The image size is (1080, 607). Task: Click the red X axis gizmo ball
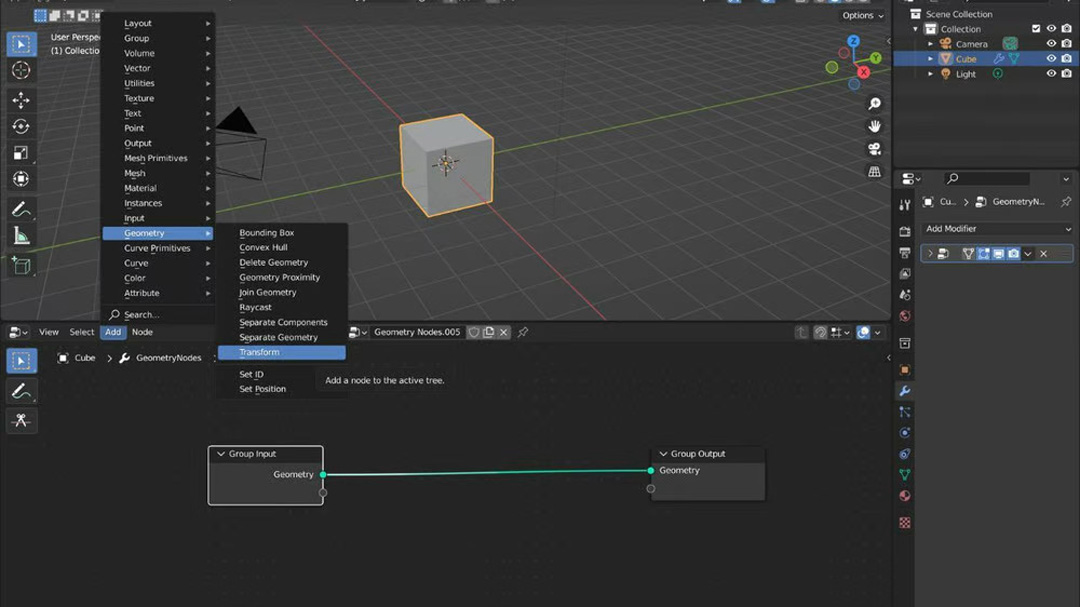coord(863,72)
